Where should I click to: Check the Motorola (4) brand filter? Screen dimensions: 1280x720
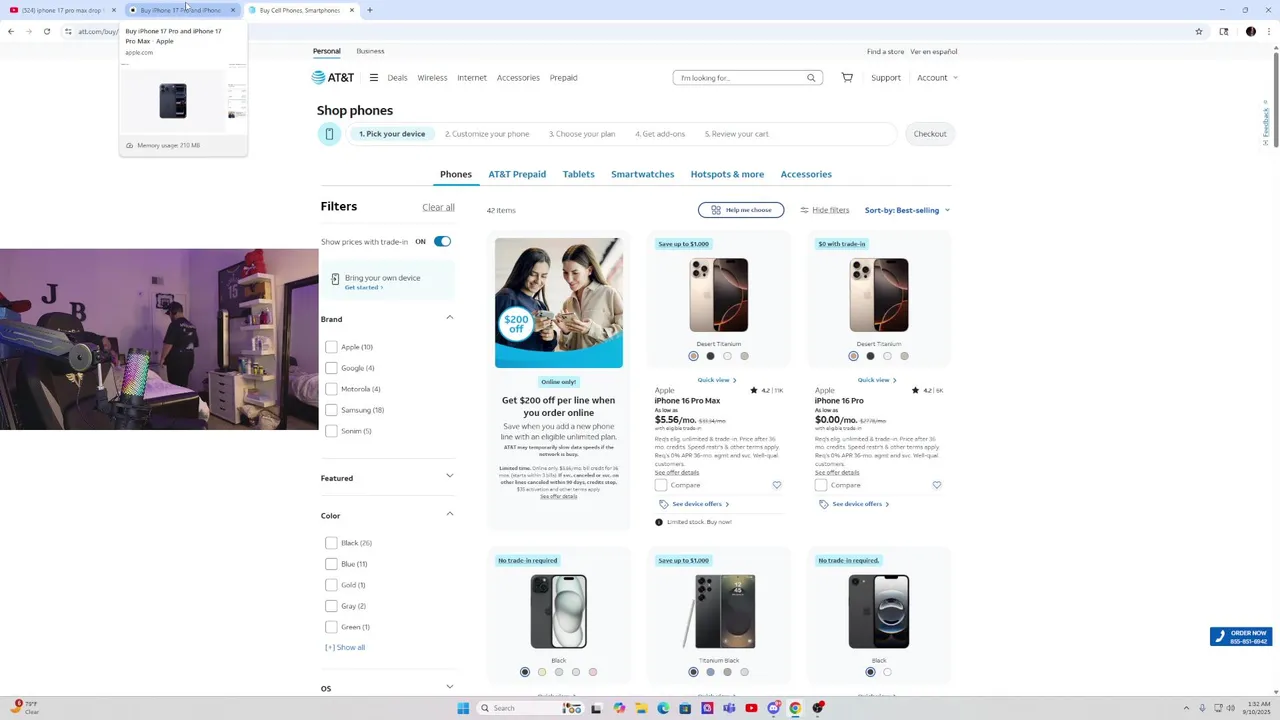tap(331, 389)
